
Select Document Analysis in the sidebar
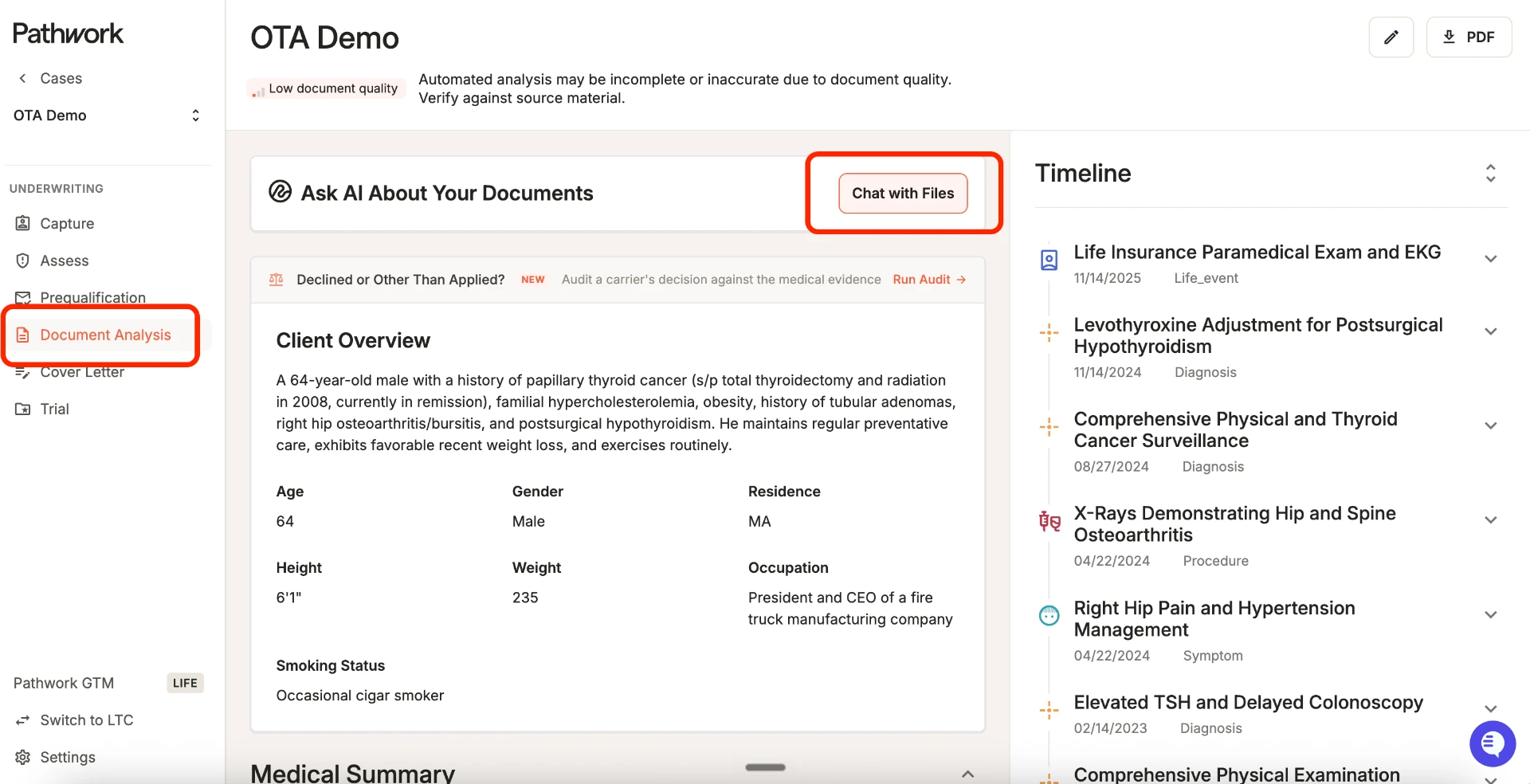[105, 335]
